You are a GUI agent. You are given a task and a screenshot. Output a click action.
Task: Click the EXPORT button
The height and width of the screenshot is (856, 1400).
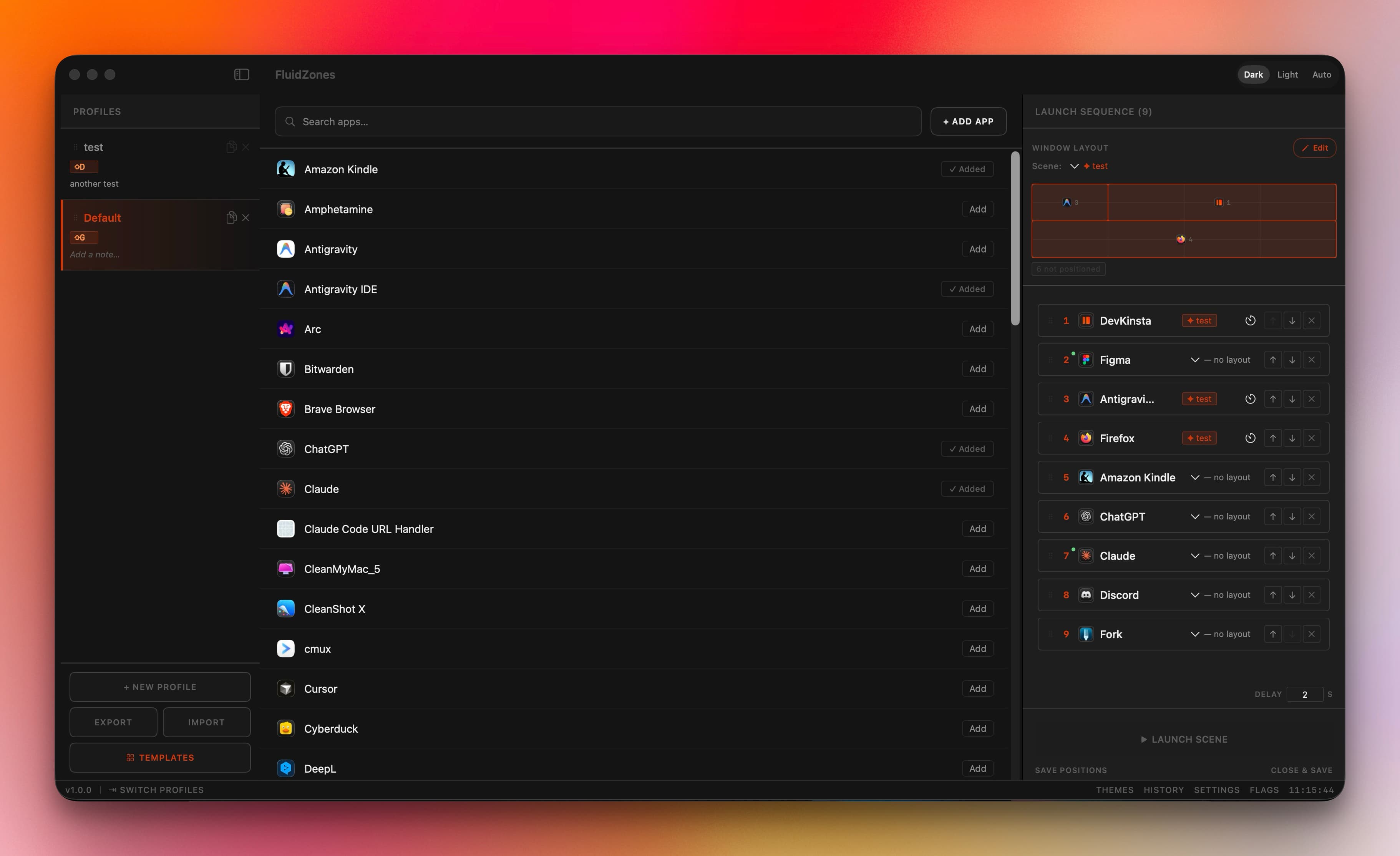113,722
